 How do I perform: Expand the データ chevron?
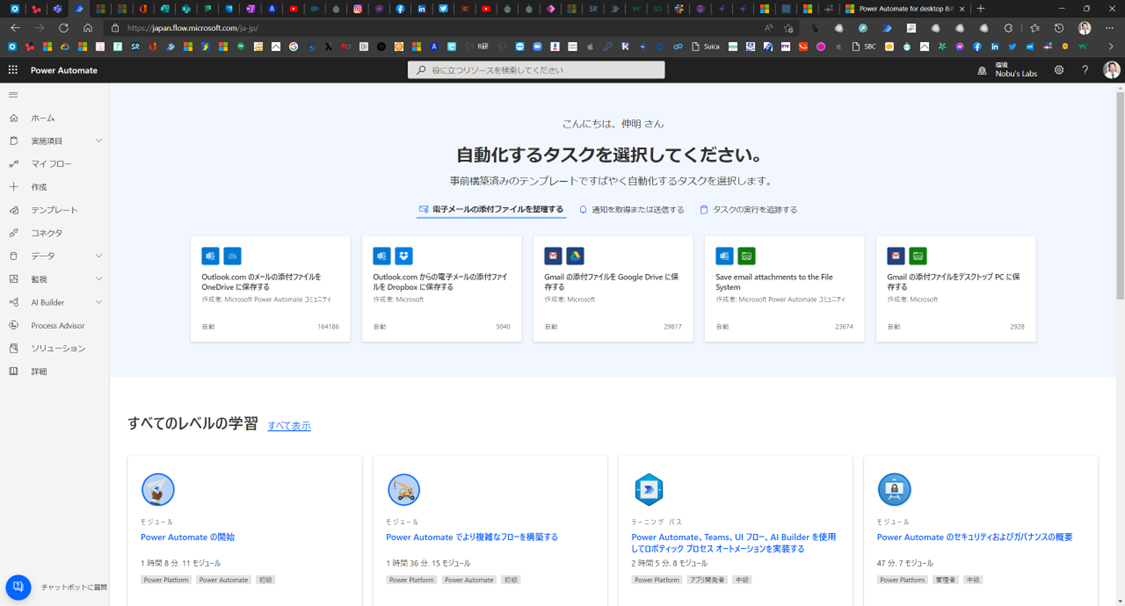[x=99, y=256]
